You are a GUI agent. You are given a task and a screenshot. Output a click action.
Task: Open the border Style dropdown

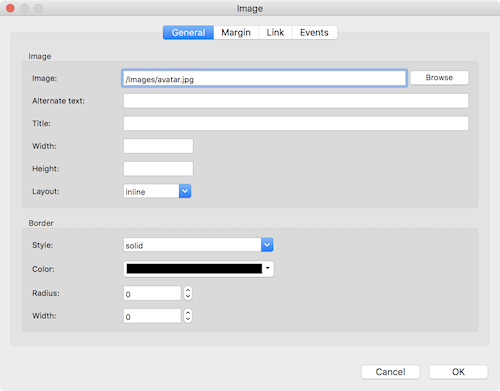click(198, 245)
